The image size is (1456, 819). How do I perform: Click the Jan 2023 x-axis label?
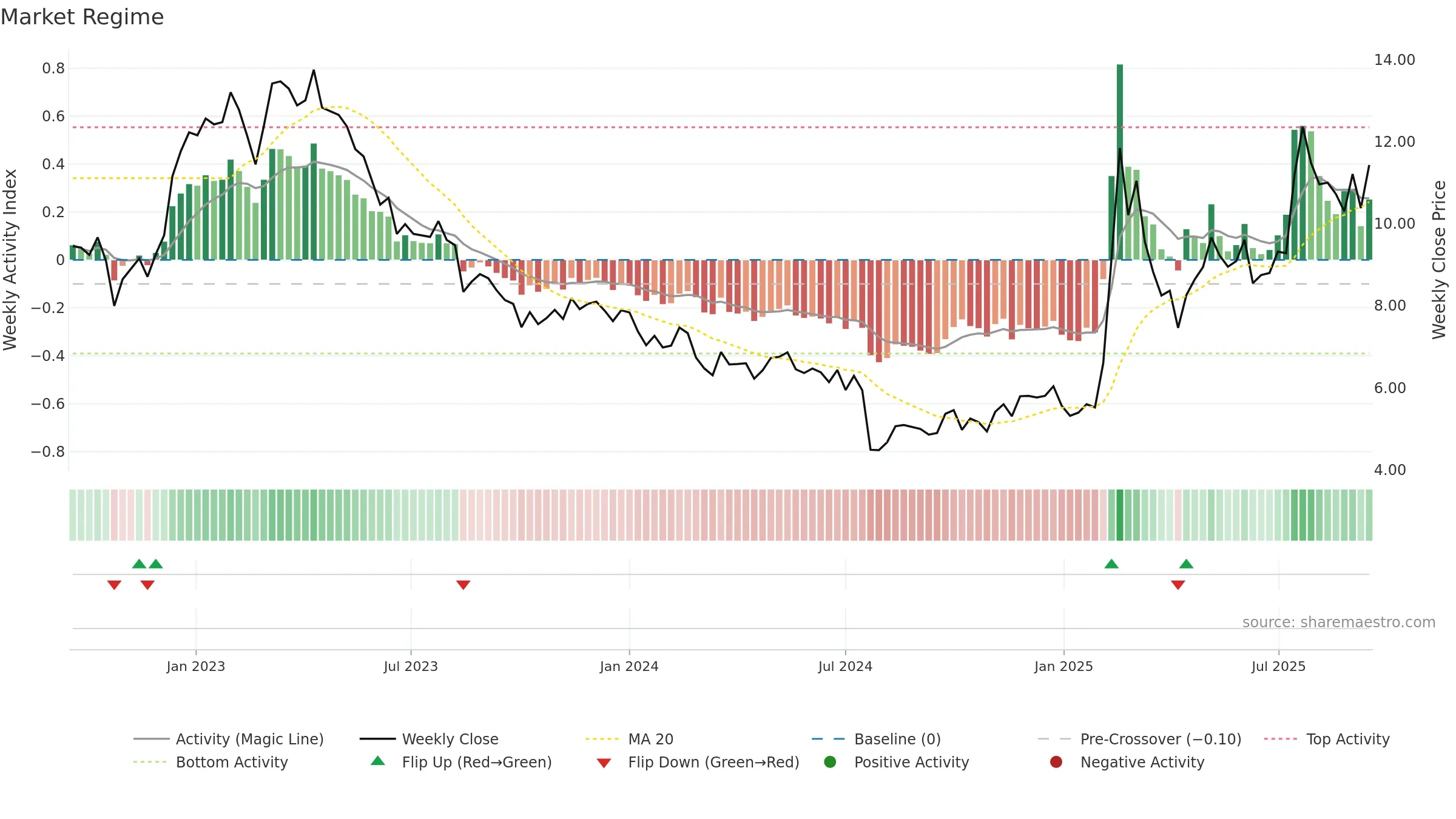coord(196,666)
